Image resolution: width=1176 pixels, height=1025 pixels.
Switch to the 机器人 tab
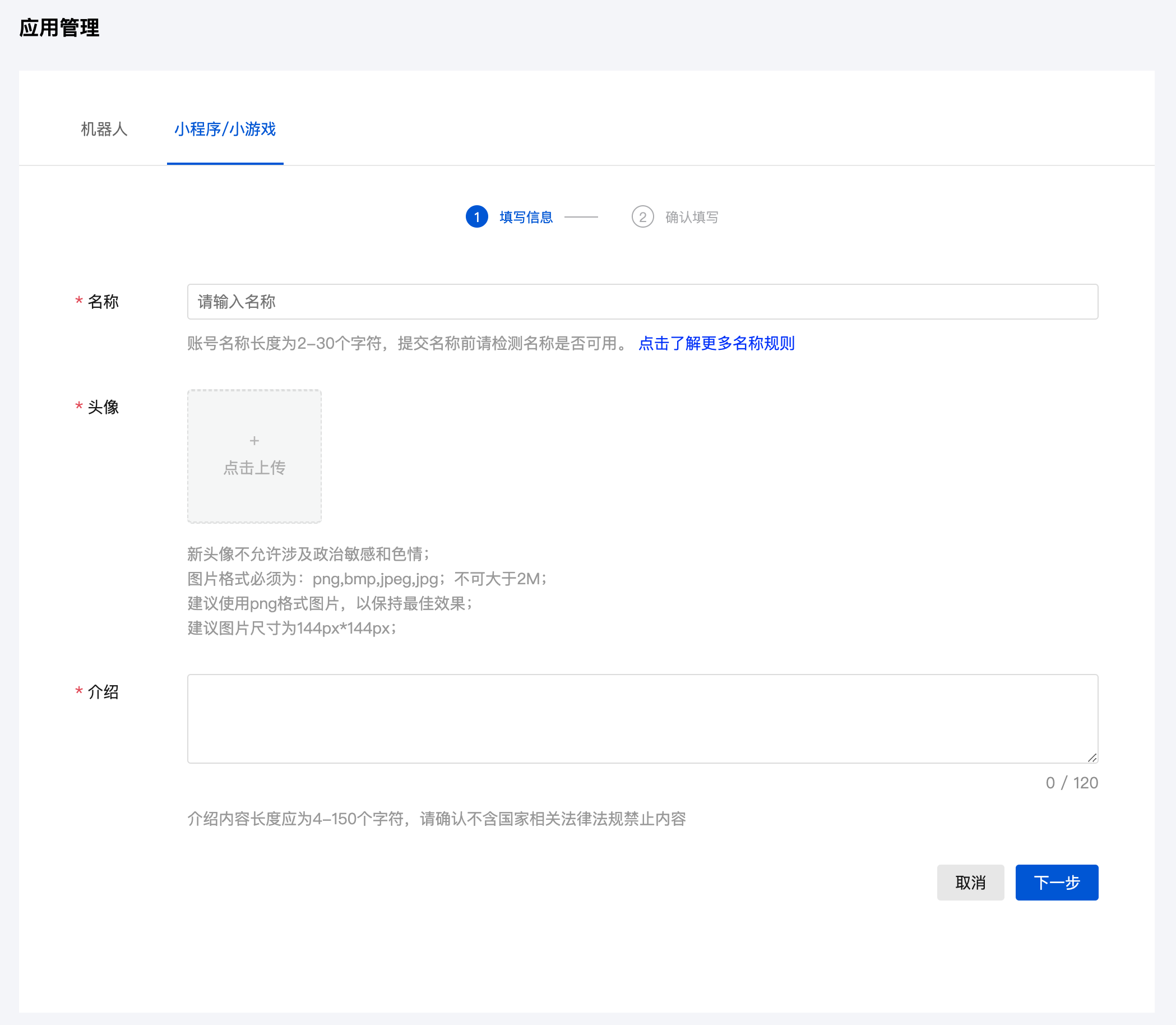click(x=104, y=130)
